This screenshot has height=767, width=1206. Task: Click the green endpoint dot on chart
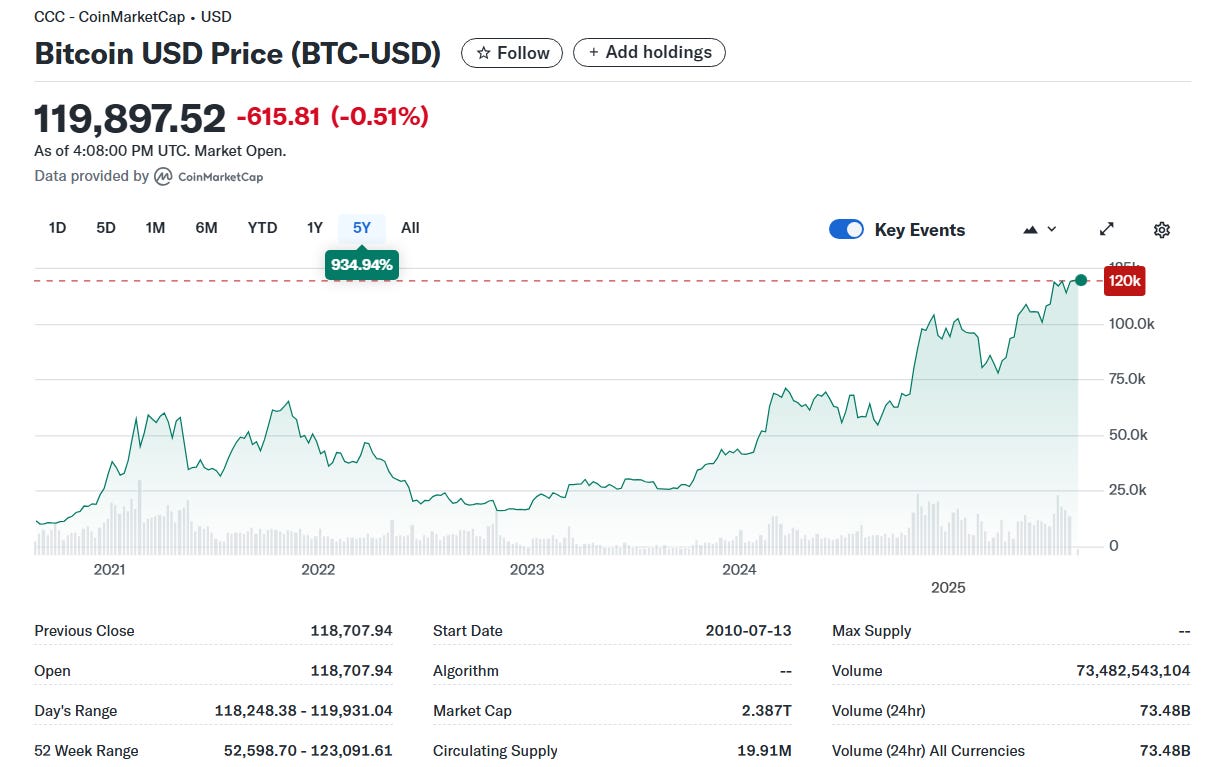click(x=1081, y=280)
